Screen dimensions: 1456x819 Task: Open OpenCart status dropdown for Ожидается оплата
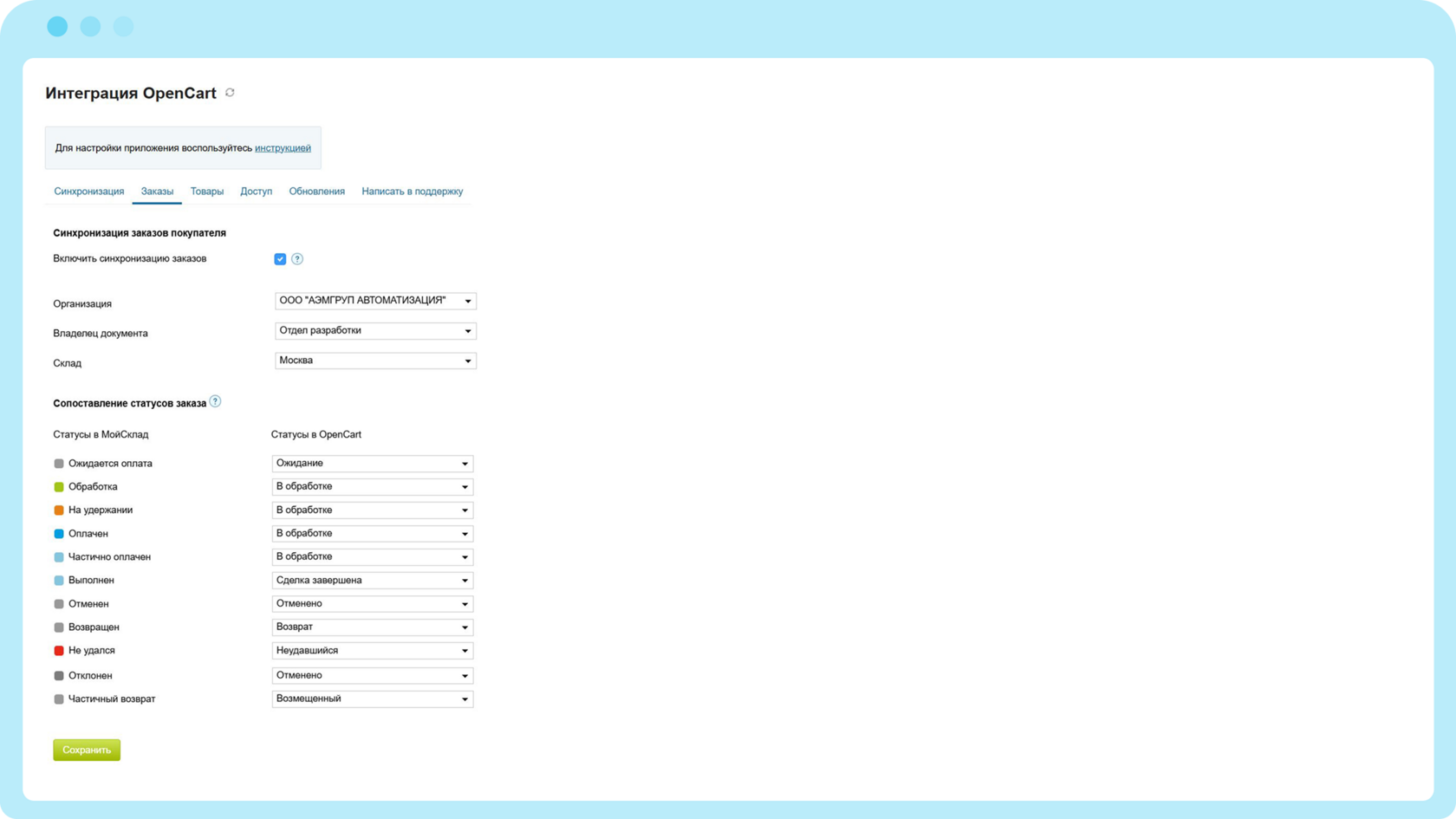(x=373, y=464)
